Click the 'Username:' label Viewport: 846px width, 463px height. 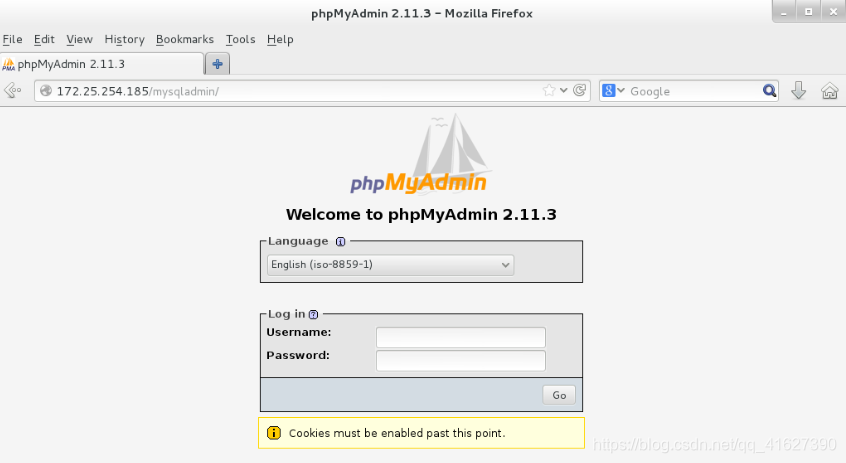pos(299,332)
